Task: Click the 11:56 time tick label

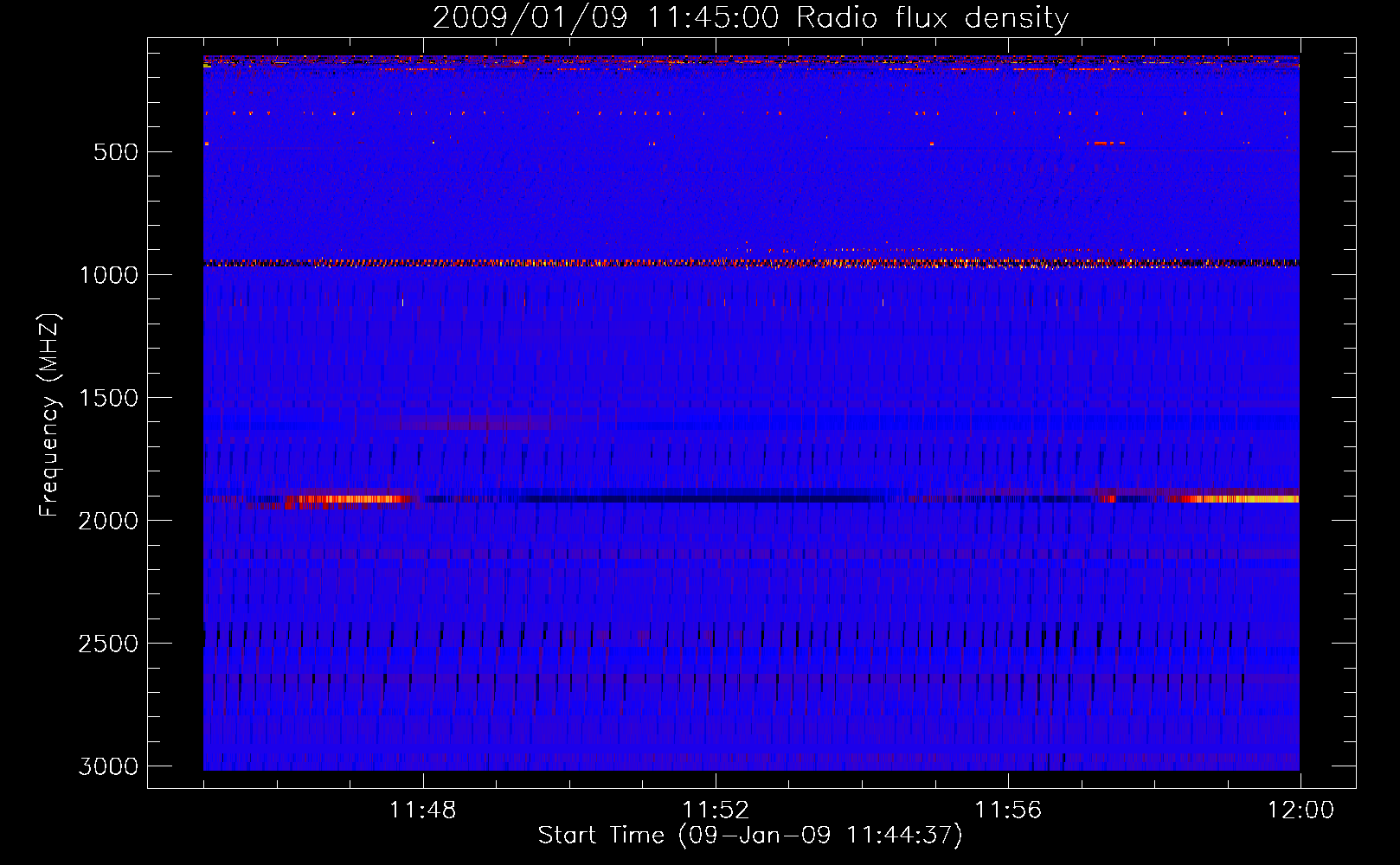Action: pos(1008,811)
